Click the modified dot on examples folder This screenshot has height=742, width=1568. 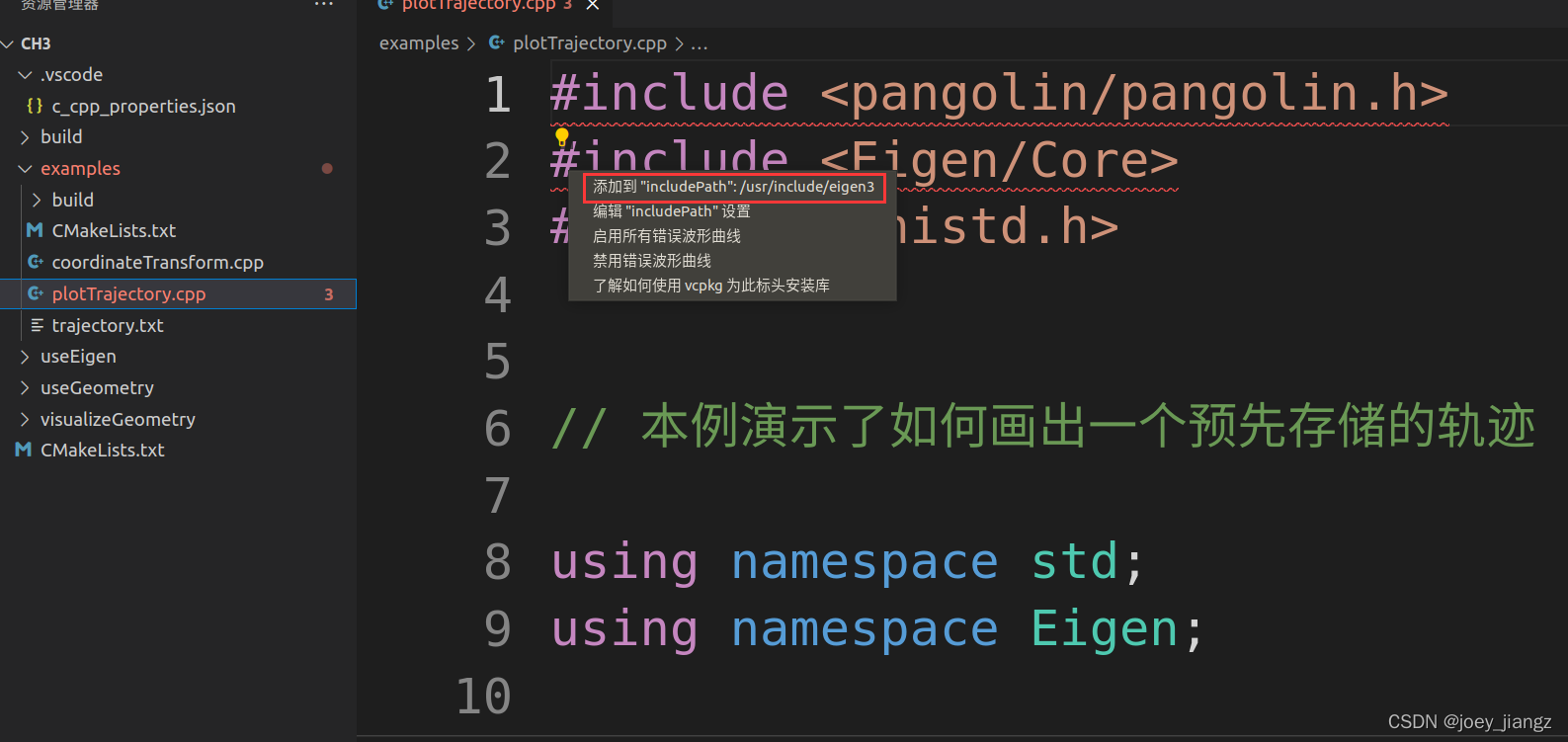(327, 169)
